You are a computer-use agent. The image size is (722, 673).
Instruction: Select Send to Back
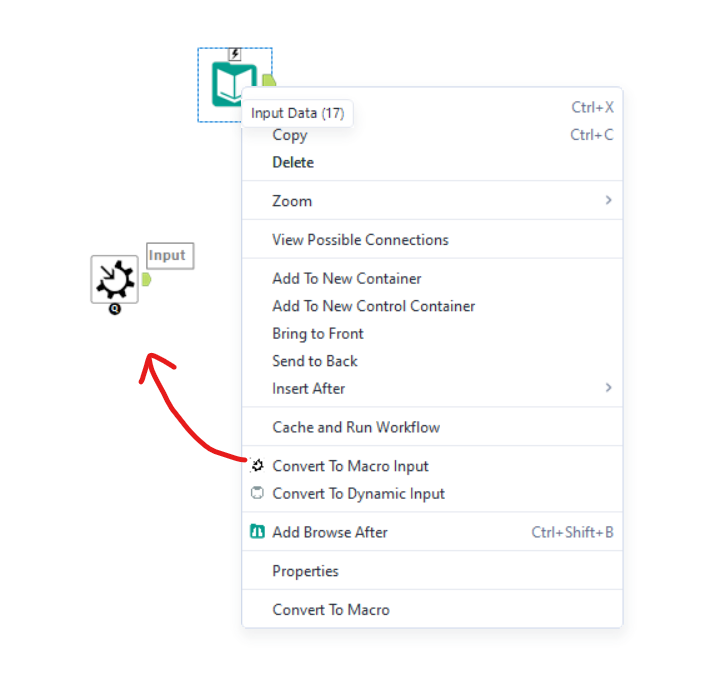point(432,361)
